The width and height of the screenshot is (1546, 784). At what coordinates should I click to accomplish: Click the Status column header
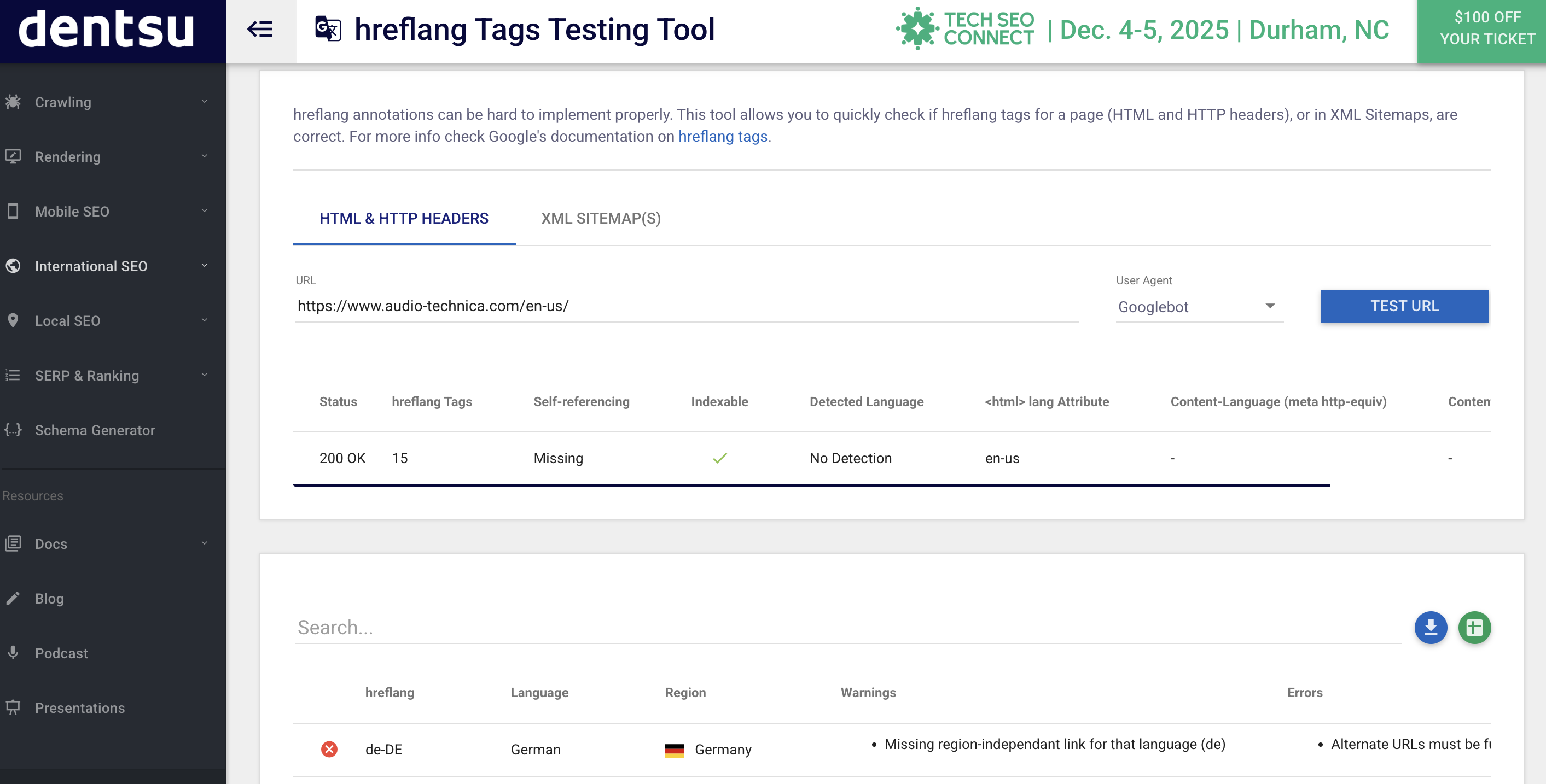pyautogui.click(x=338, y=401)
